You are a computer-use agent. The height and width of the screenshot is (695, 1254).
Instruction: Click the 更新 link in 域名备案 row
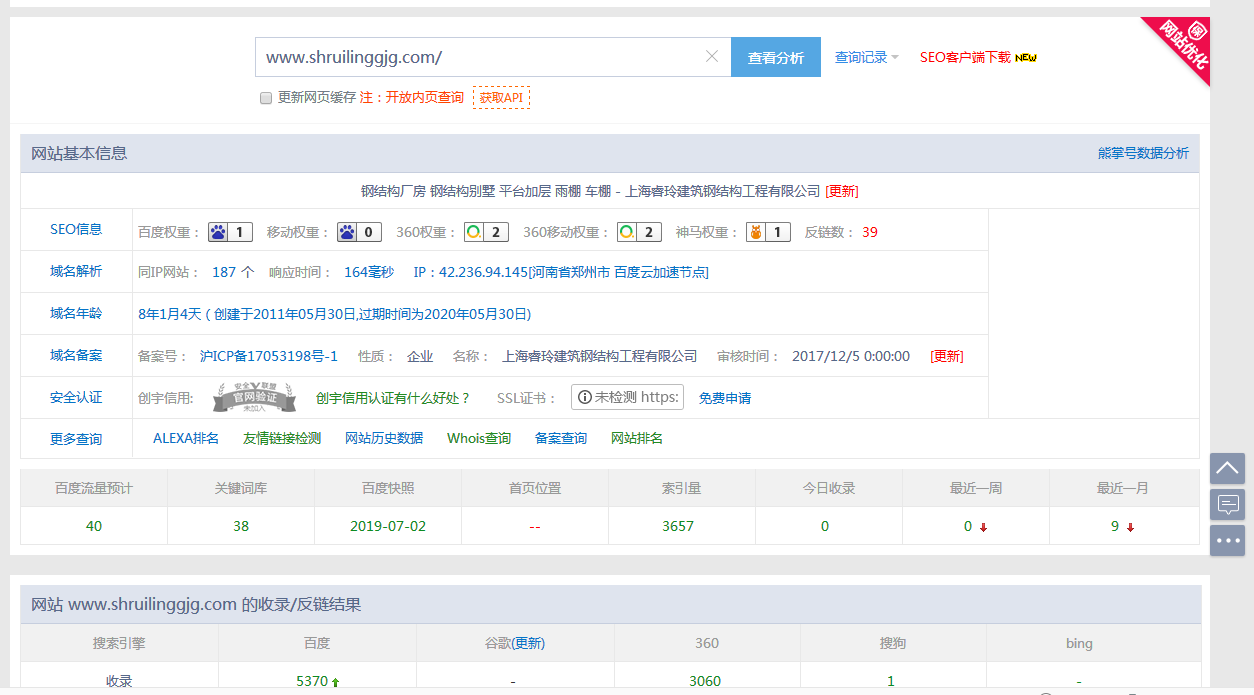click(x=947, y=356)
